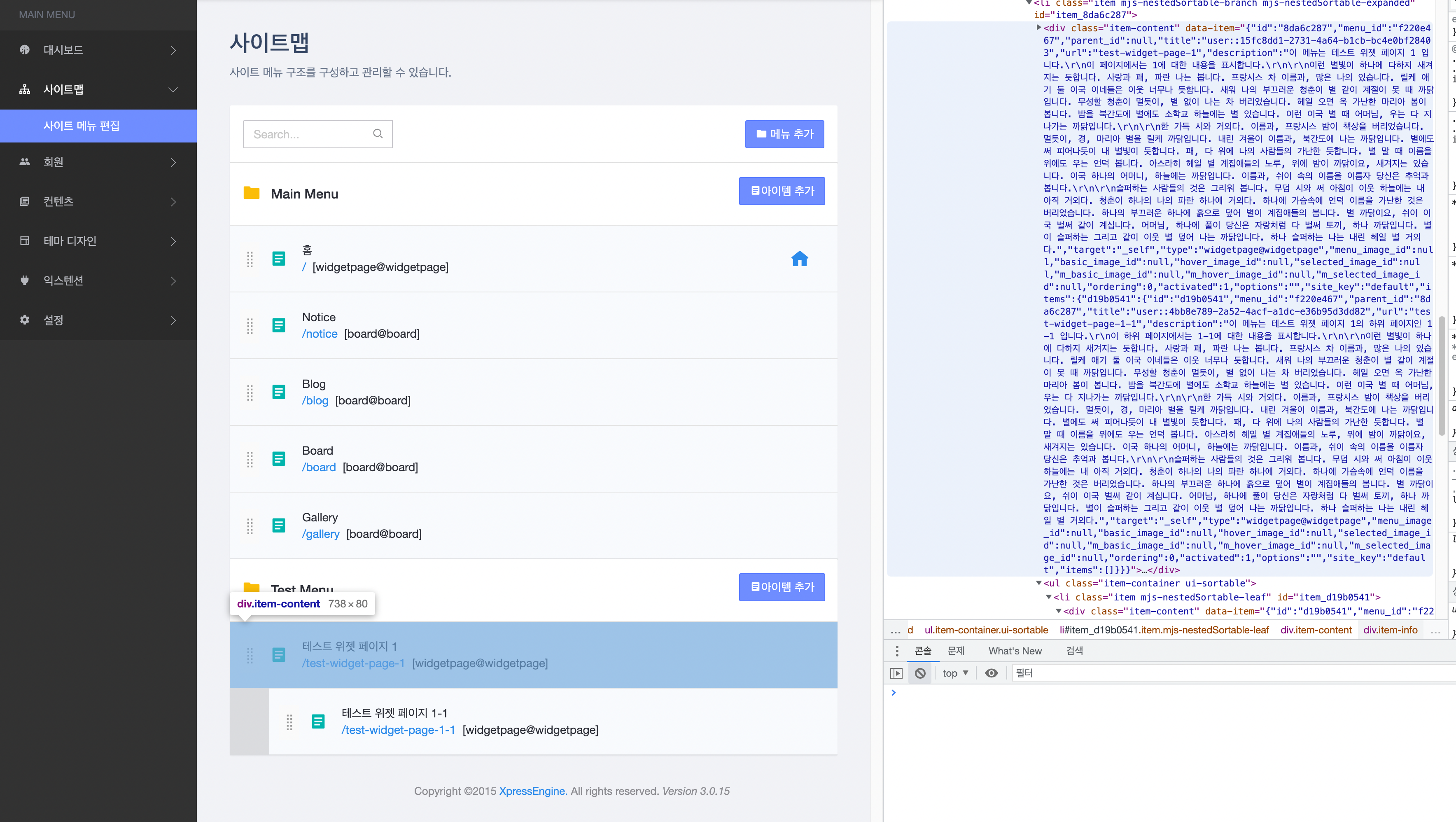The width and height of the screenshot is (1456, 822).
Task: Collapse the 사이트맵 menu chevron
Action: point(173,90)
